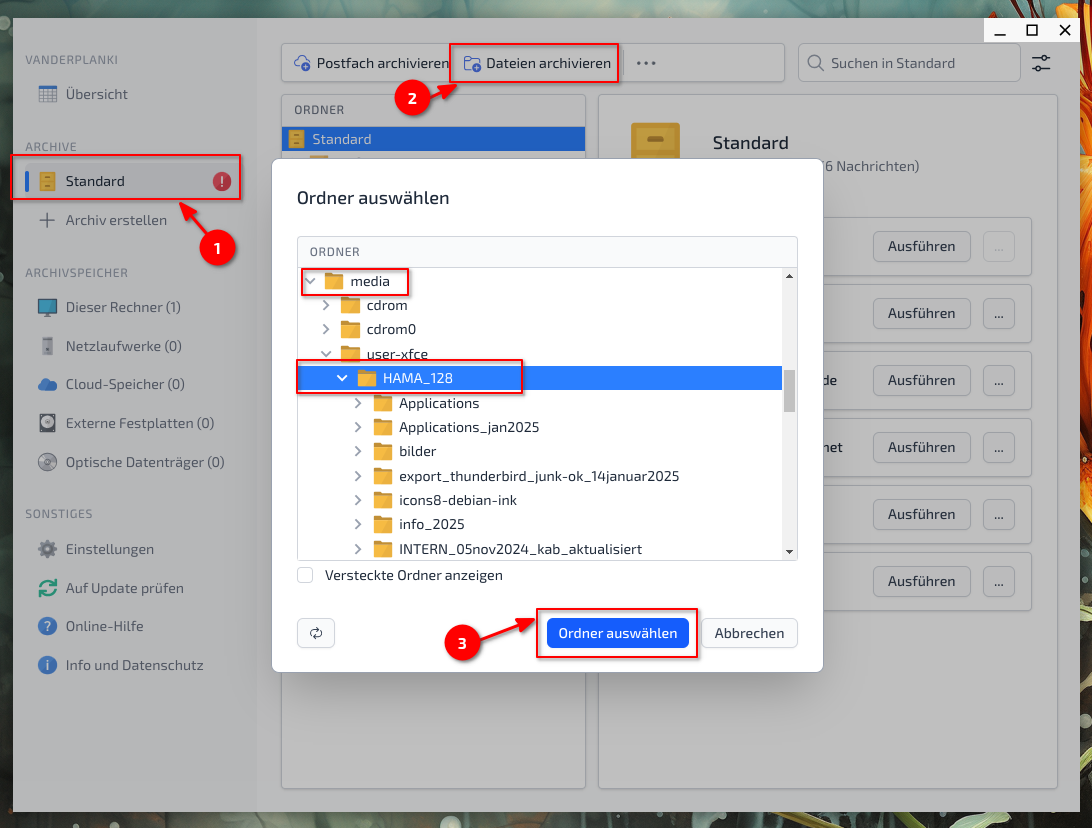Open Online-Hilfe question mark icon

[x=47, y=626]
